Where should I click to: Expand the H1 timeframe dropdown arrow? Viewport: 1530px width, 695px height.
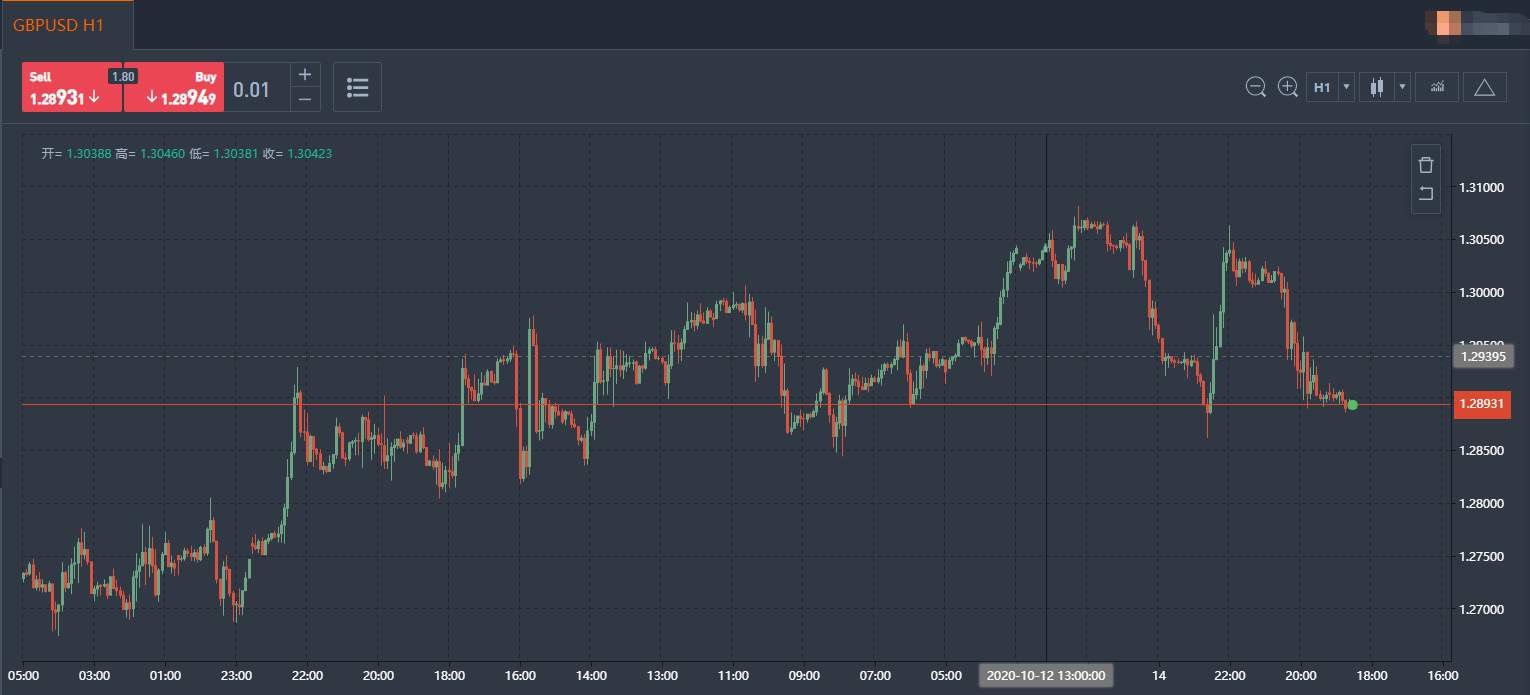pyautogui.click(x=1346, y=87)
